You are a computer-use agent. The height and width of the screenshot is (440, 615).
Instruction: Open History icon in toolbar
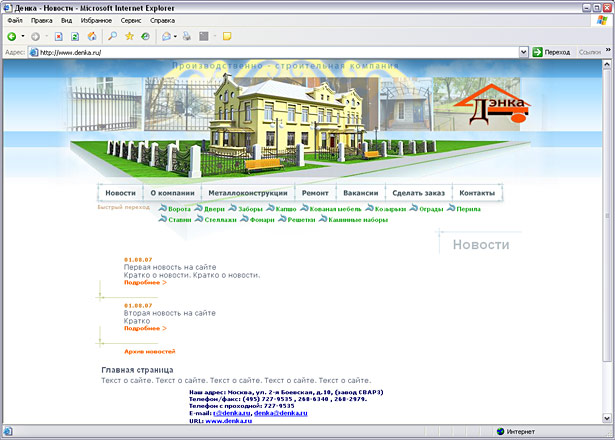pos(146,36)
